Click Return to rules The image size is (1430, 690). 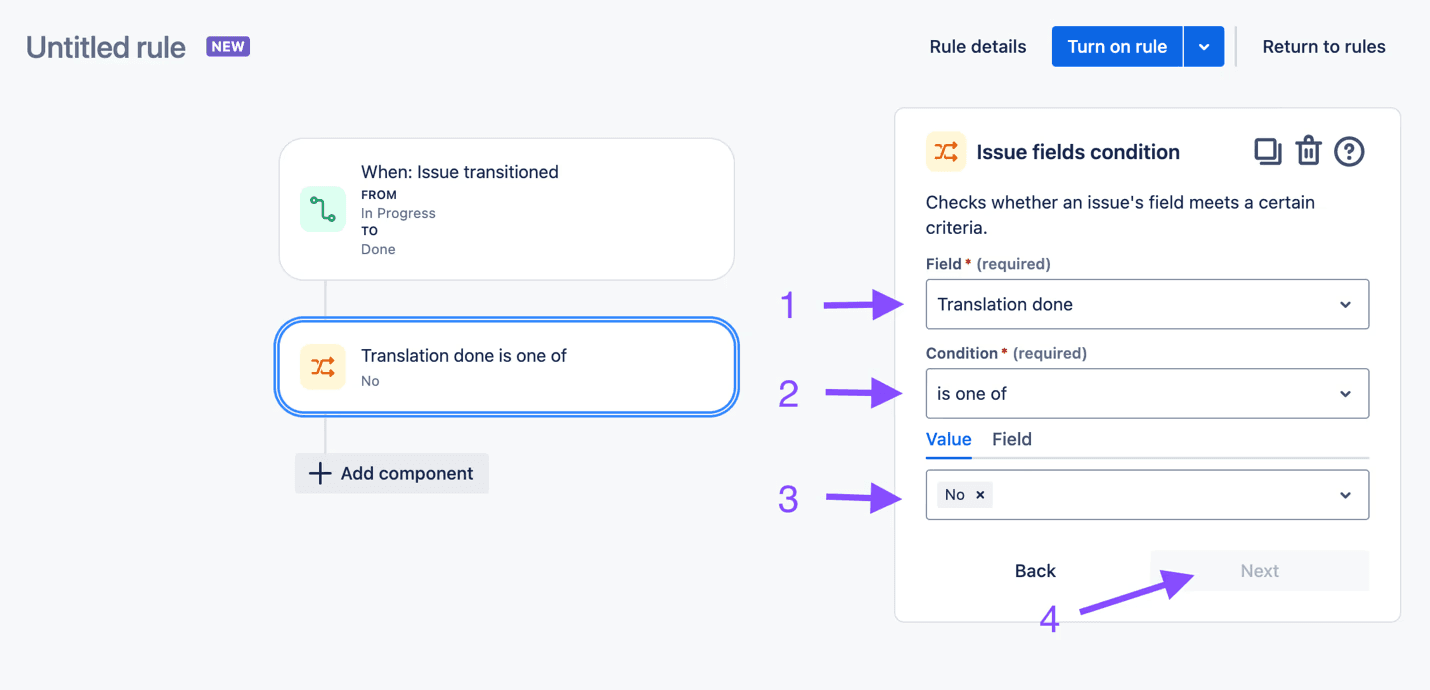[x=1323, y=46]
